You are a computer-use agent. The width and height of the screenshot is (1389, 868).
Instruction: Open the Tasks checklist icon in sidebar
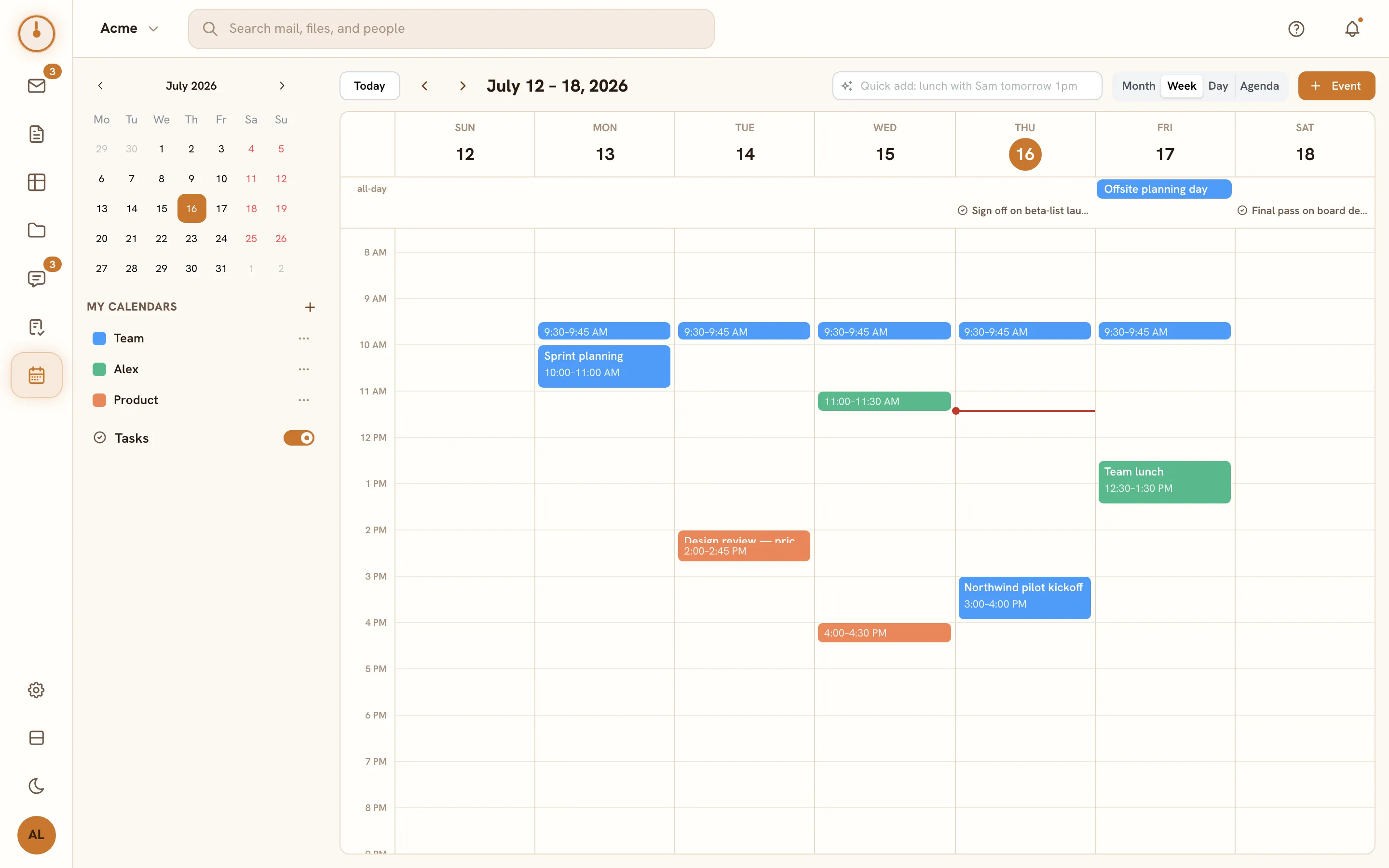36,327
